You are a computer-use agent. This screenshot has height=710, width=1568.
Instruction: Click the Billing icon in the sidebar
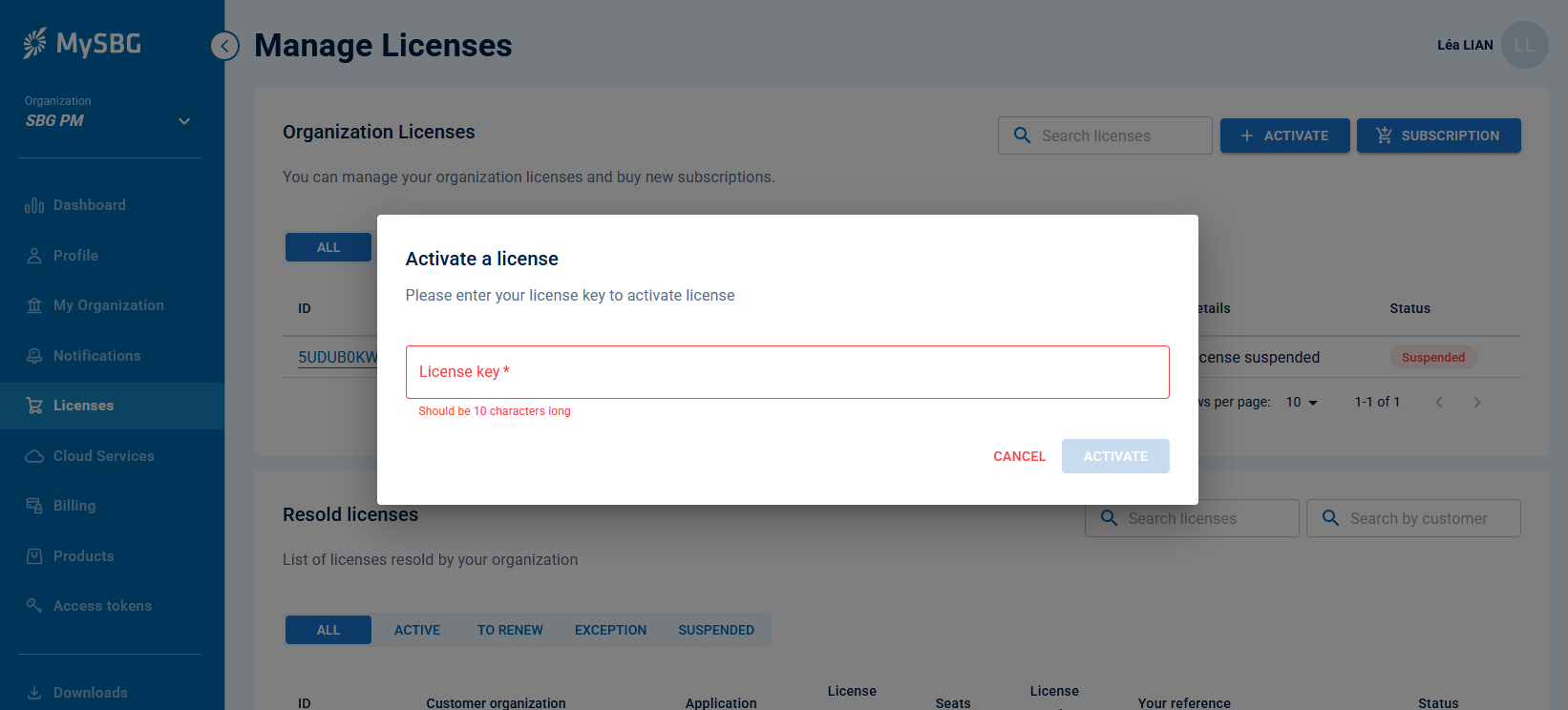point(34,506)
